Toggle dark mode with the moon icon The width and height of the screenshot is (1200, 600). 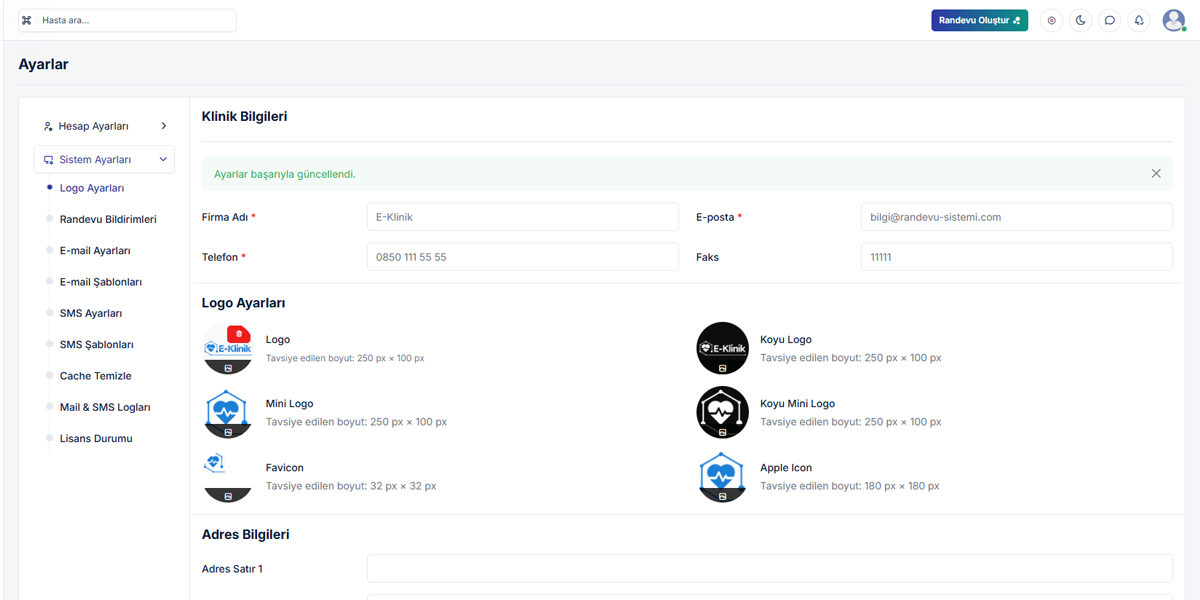1080,20
